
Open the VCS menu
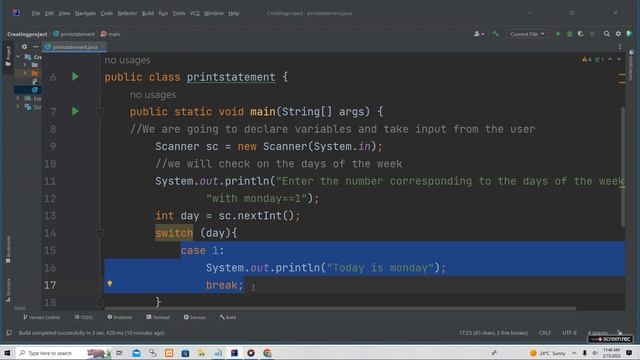pos(194,13)
